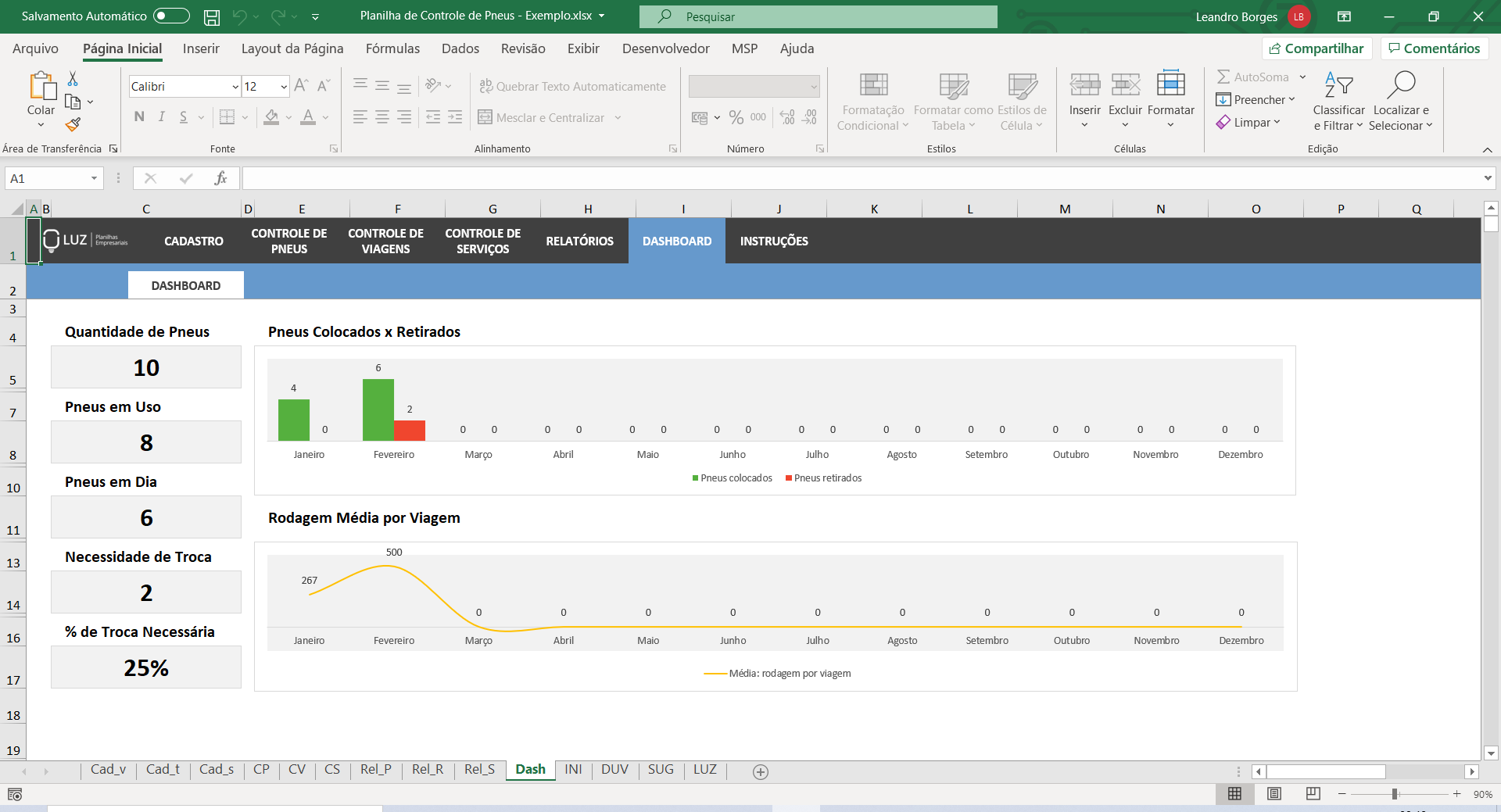
Task: Open the Arquivo menu
Action: [35, 48]
